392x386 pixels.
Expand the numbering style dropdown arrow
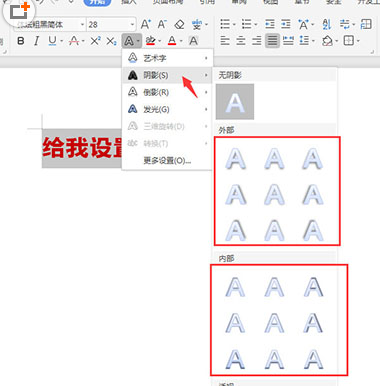click(255, 25)
